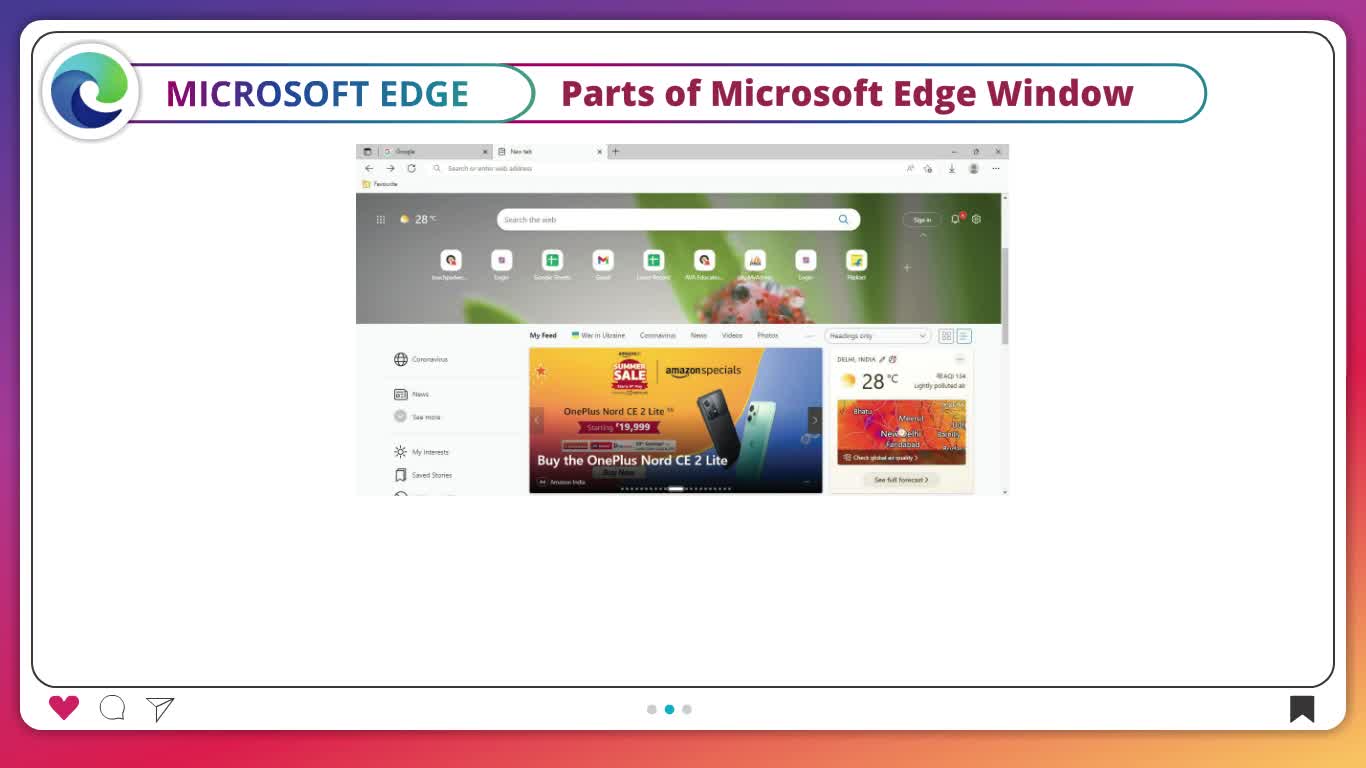The width and height of the screenshot is (1366, 768).
Task: Select the Coronavirus feed tab
Action: 658,336
